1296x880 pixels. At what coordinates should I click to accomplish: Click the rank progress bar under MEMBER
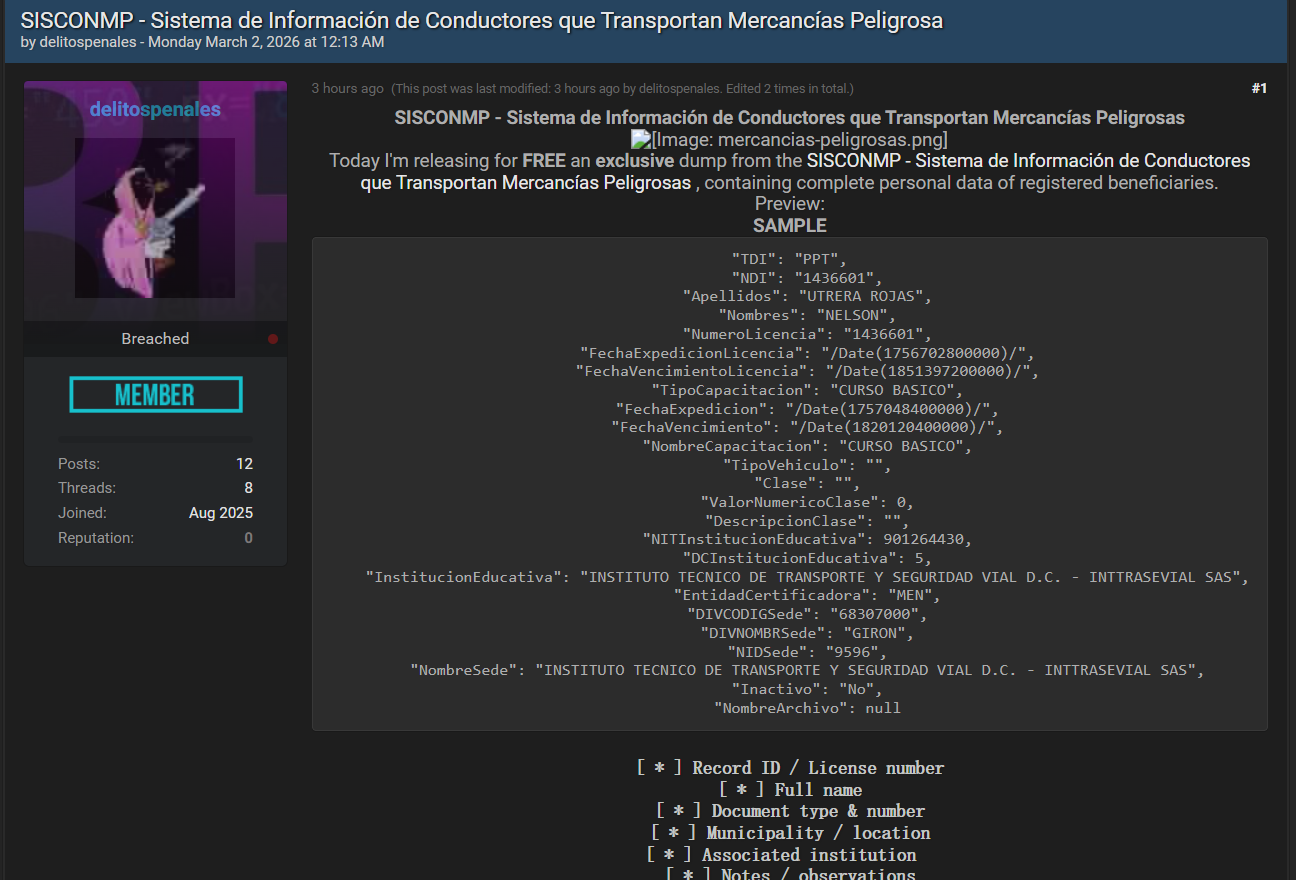tap(155, 439)
